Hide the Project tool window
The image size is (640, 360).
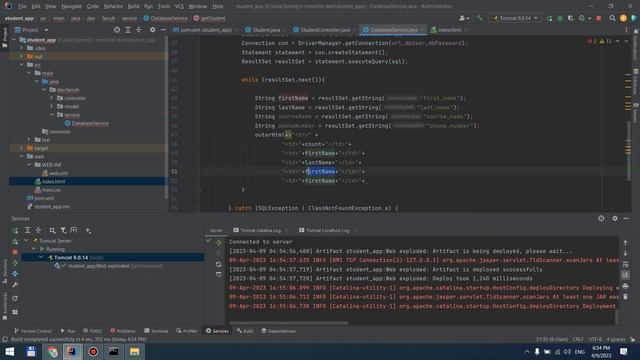(x=163, y=30)
